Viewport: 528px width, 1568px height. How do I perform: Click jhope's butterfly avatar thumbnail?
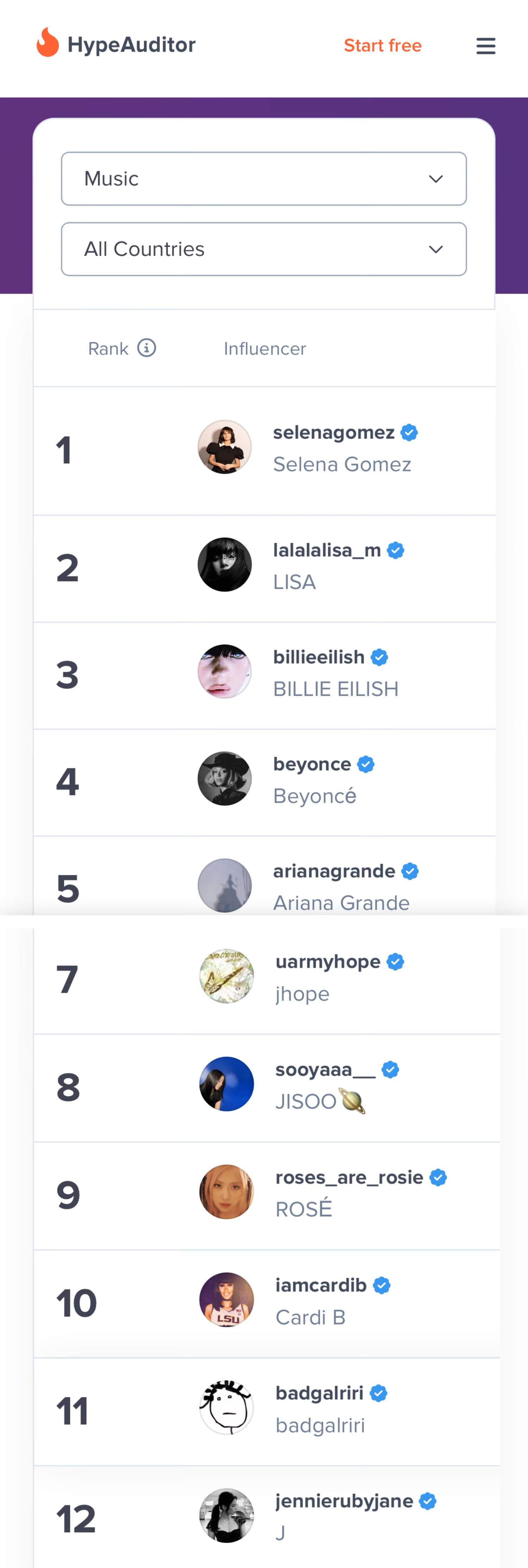226,976
